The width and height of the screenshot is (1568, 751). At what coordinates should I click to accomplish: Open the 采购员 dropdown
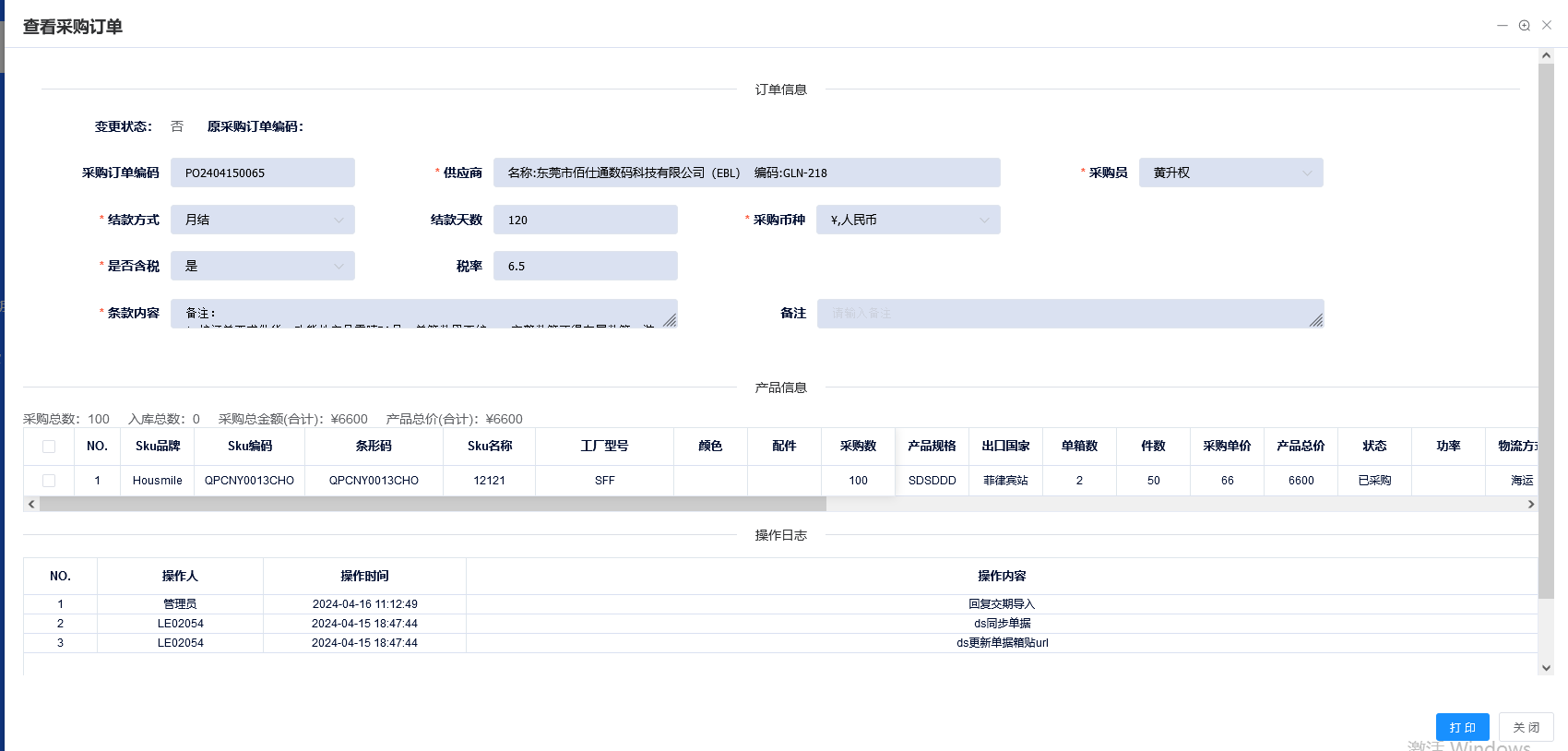(1230, 173)
